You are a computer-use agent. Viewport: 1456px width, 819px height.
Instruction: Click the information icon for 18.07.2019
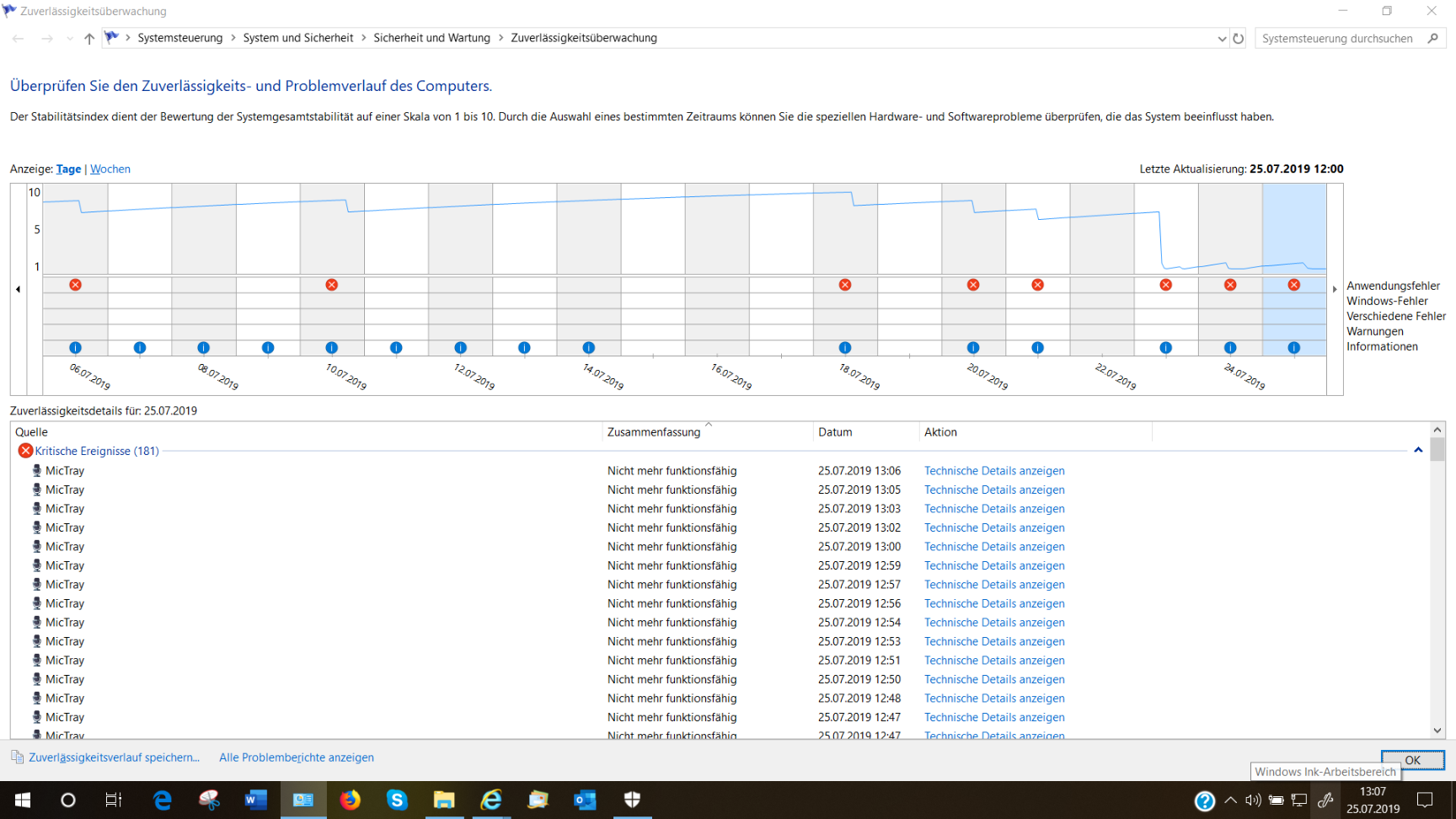[845, 347]
